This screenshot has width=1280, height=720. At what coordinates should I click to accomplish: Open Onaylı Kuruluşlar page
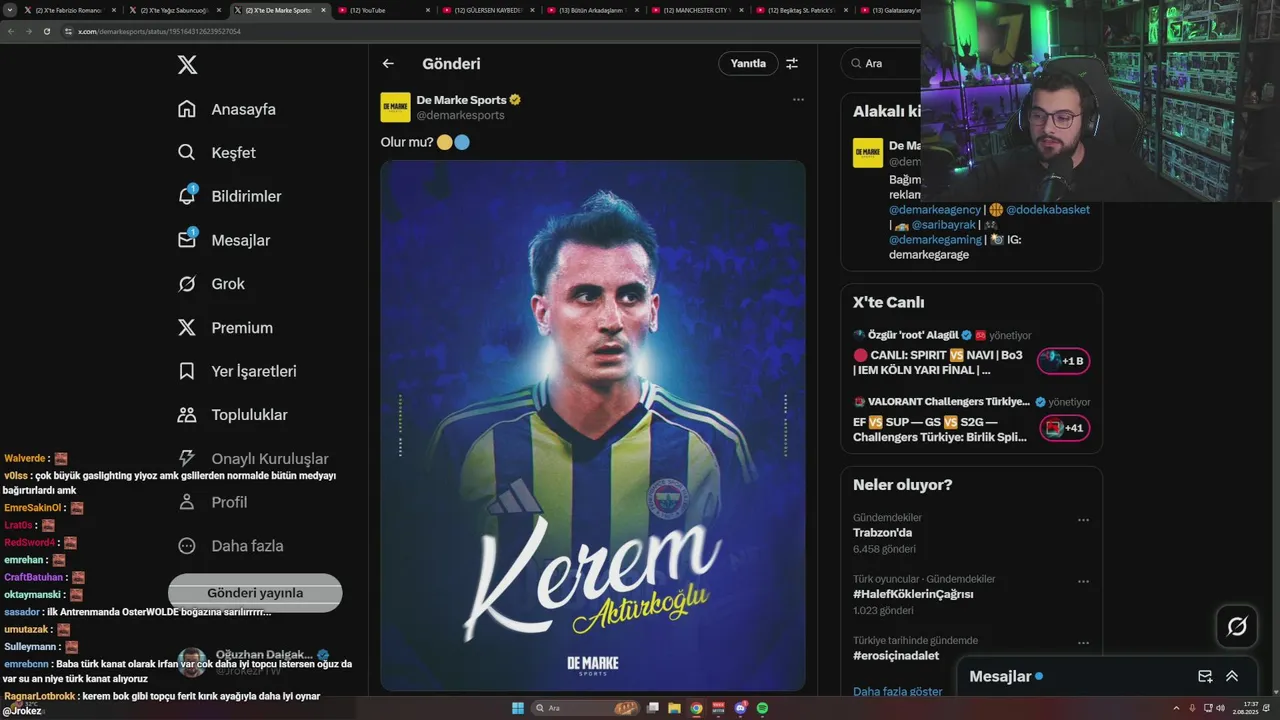253,459
